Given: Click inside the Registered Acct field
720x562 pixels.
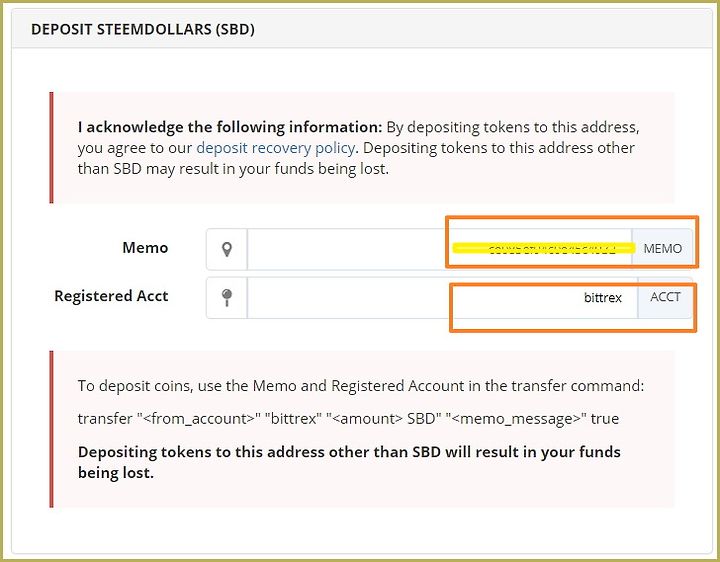Looking at the screenshot, I should 400,298.
